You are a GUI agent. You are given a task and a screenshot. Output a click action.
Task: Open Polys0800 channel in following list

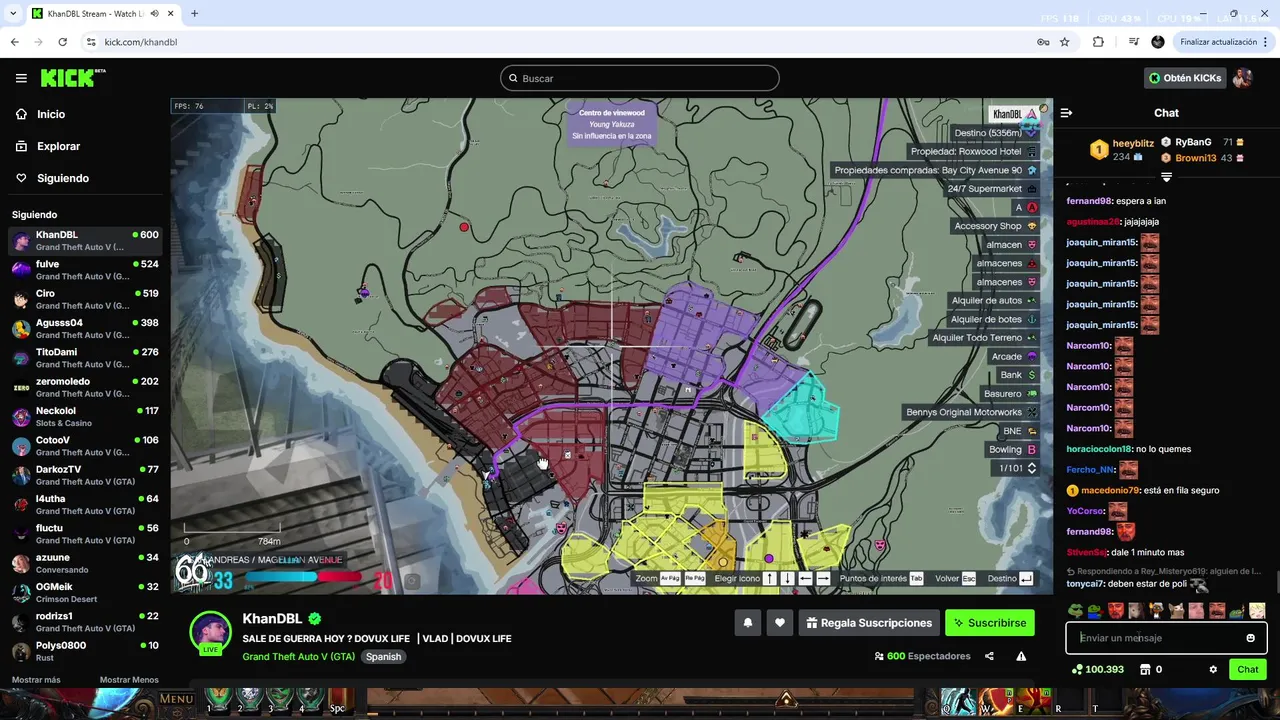[x=85, y=651]
